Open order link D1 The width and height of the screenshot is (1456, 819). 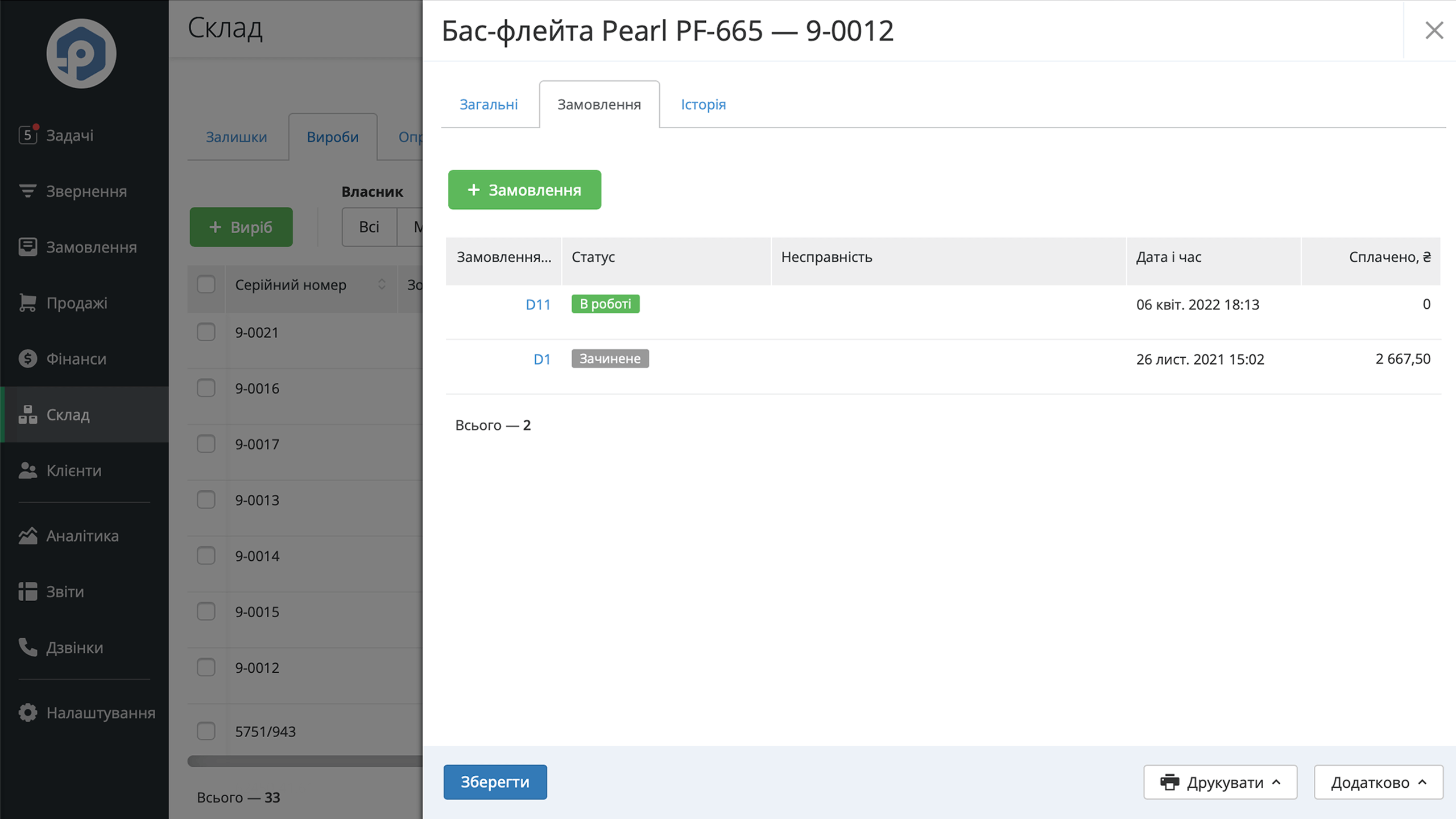541,359
